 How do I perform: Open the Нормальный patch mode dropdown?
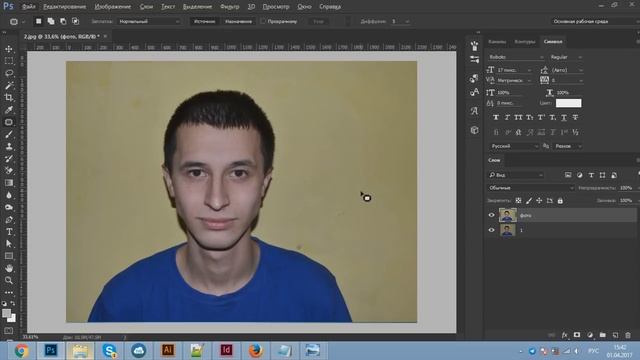[x=149, y=21]
